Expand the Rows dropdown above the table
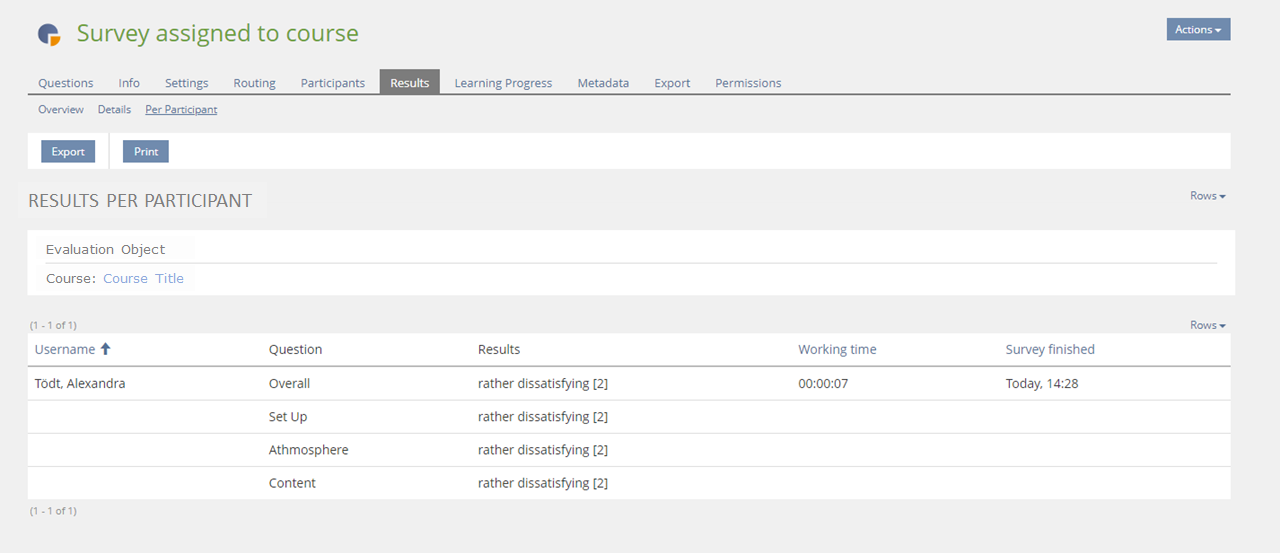This screenshot has width=1280, height=553. tap(1207, 325)
